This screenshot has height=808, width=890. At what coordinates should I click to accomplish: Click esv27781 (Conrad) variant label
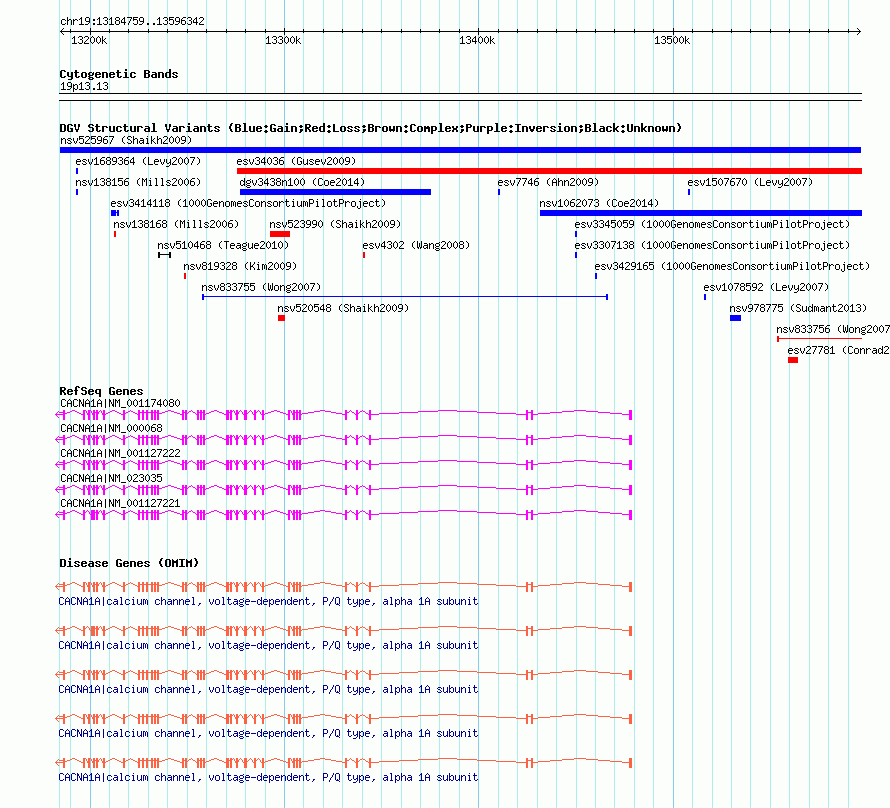(838, 350)
